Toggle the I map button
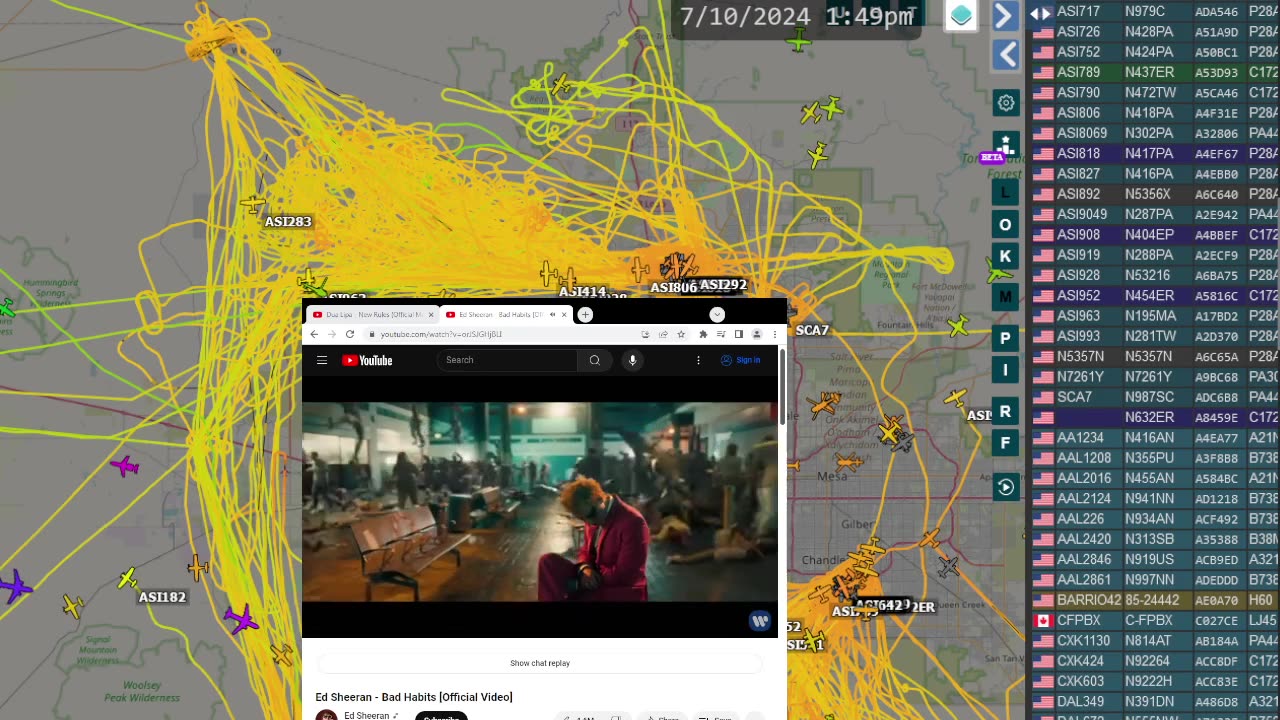This screenshot has height=720, width=1280. [1005, 370]
